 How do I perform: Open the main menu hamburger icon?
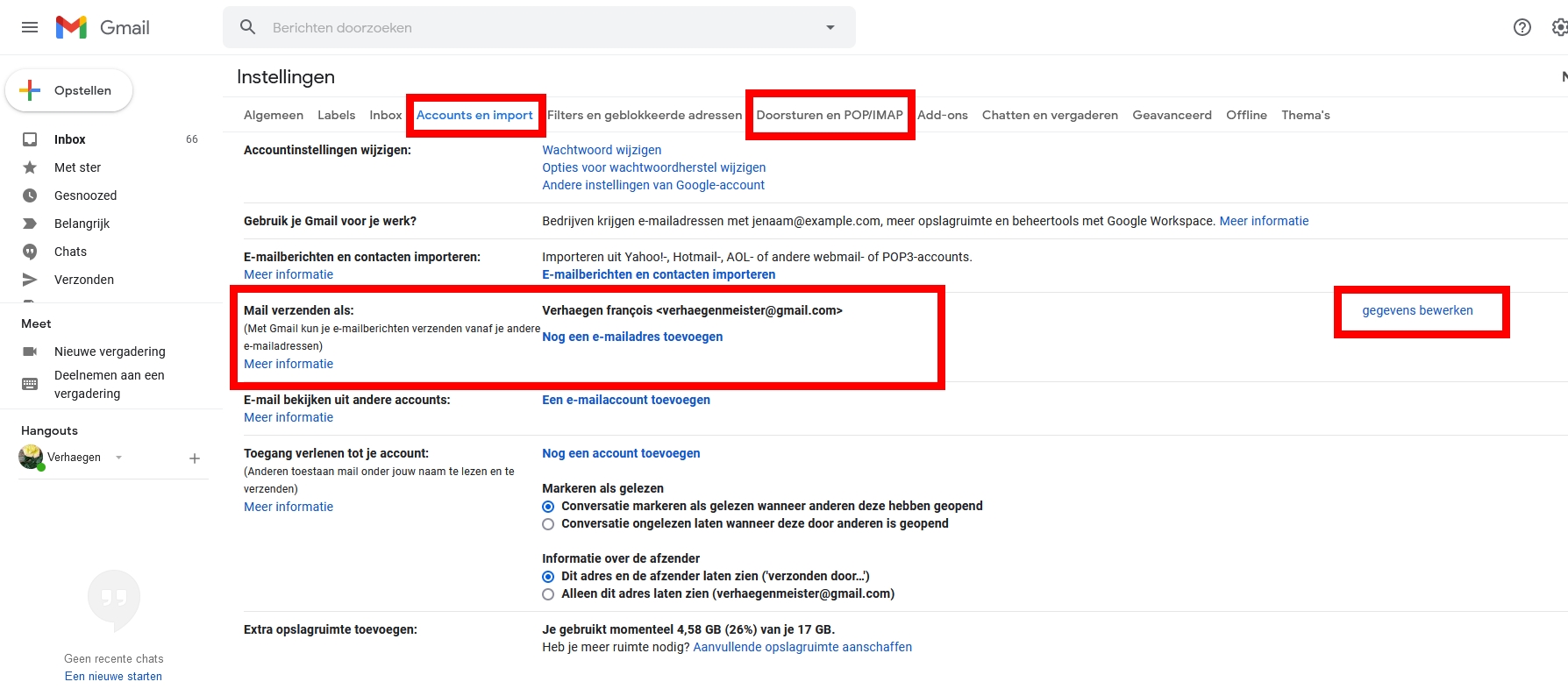point(30,27)
